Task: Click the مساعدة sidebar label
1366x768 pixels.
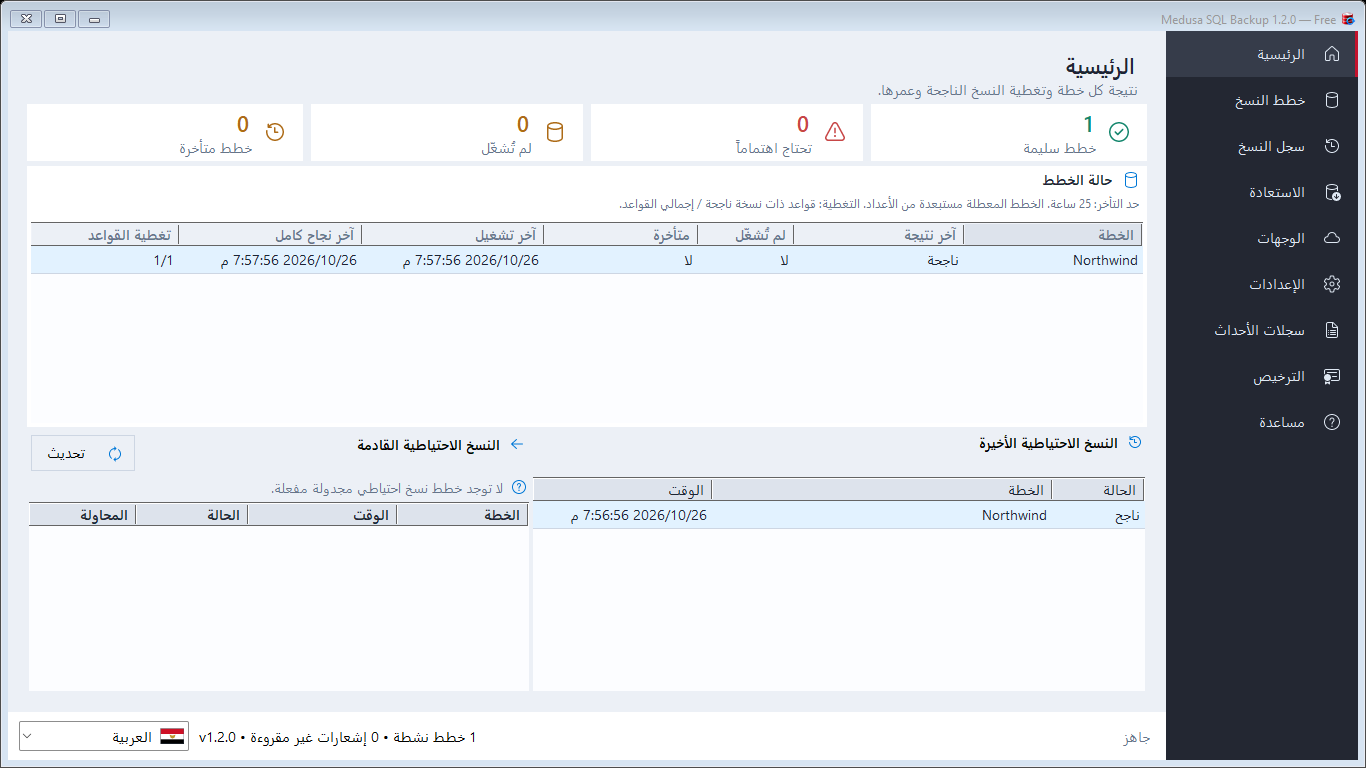Action: tap(1282, 422)
